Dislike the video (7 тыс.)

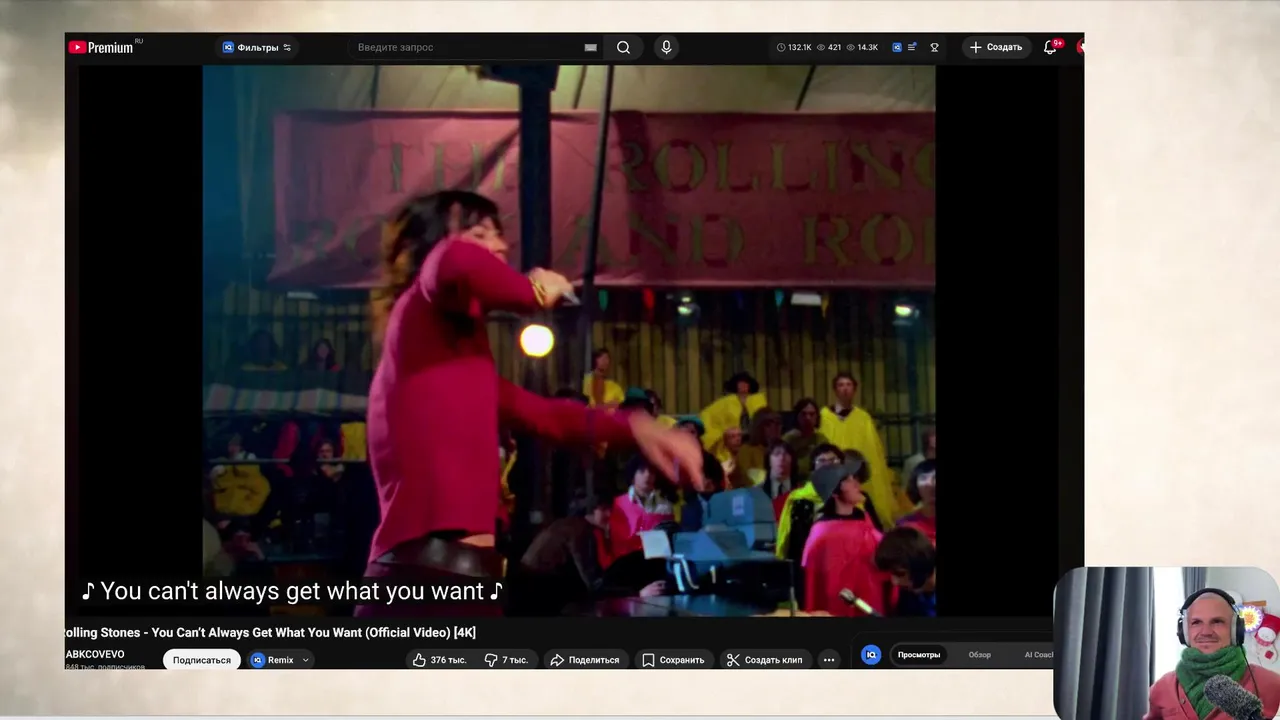click(506, 660)
